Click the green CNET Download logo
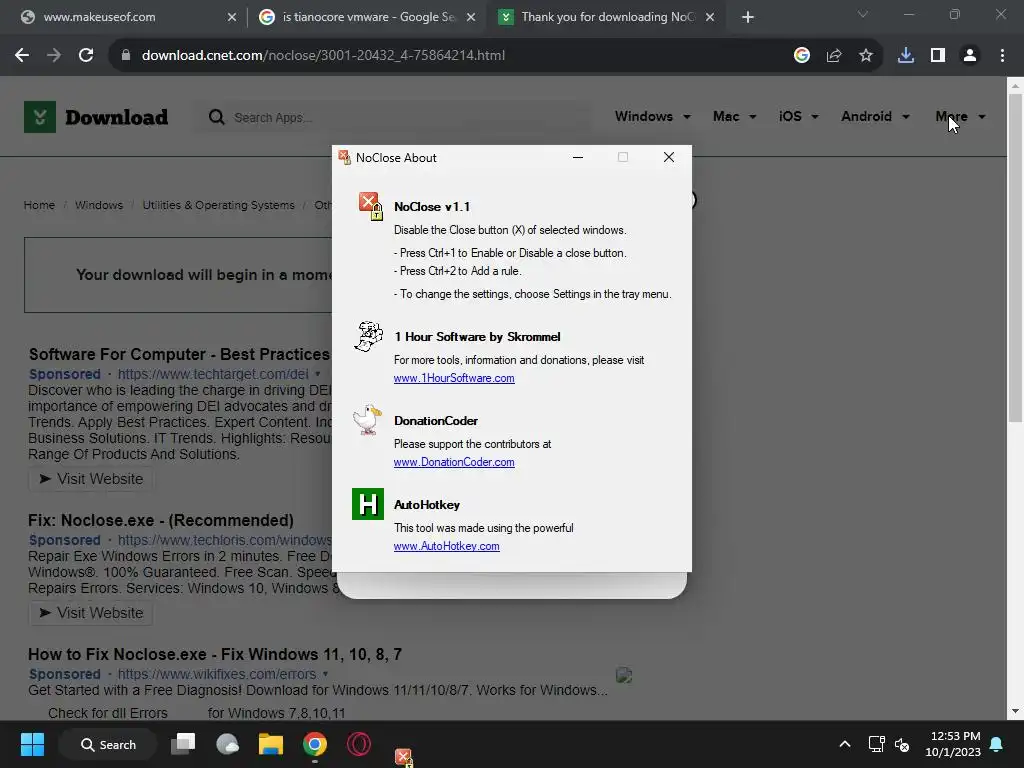1024x768 pixels. (x=40, y=117)
